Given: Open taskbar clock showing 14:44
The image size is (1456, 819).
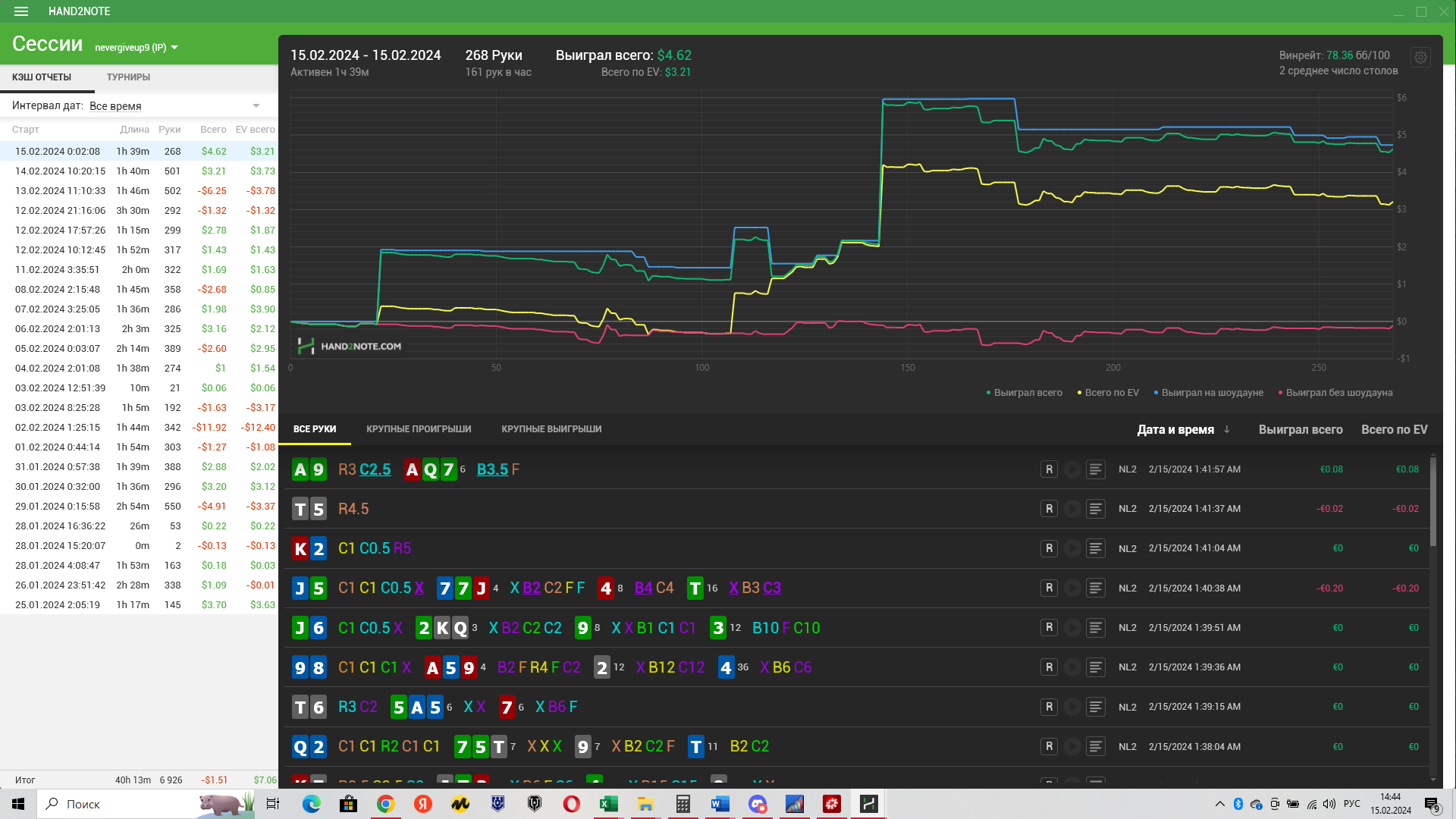Looking at the screenshot, I should (1390, 804).
